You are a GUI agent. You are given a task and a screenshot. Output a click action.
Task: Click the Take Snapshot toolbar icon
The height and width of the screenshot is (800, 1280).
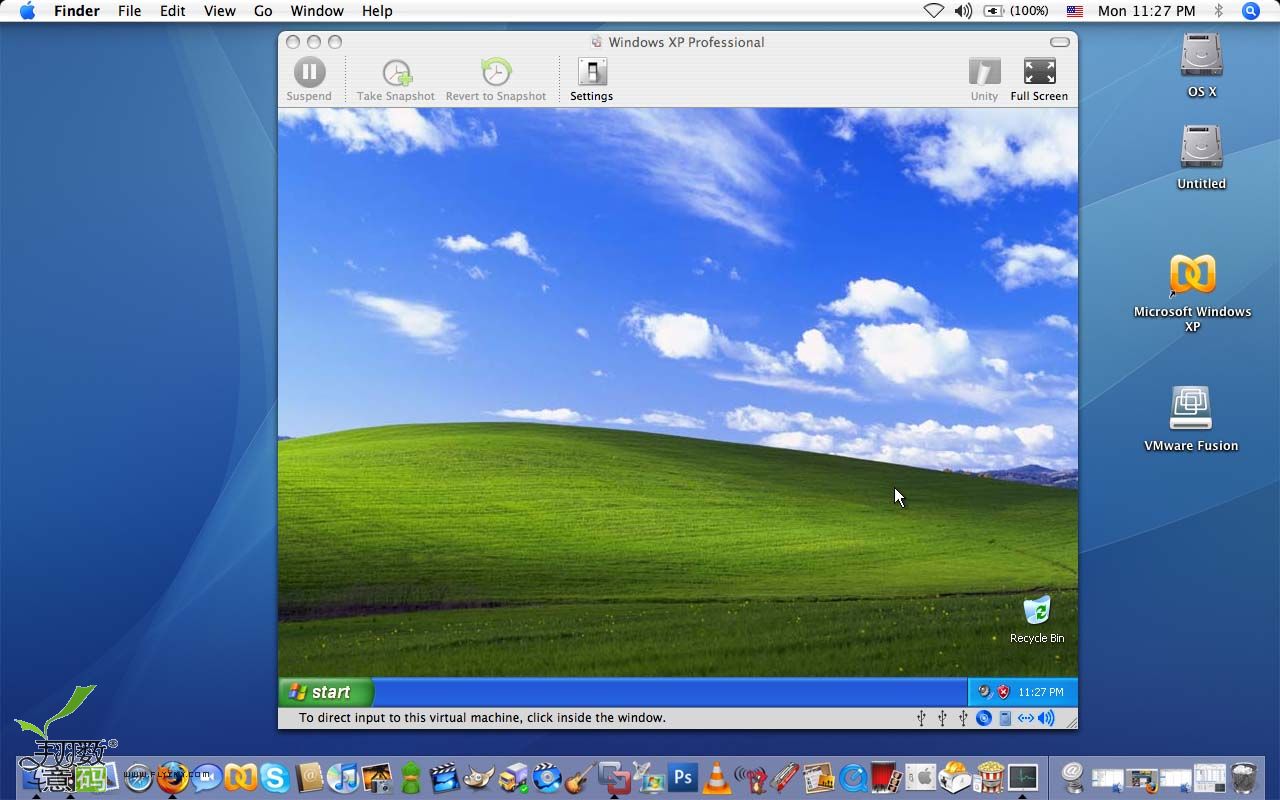pos(396,80)
